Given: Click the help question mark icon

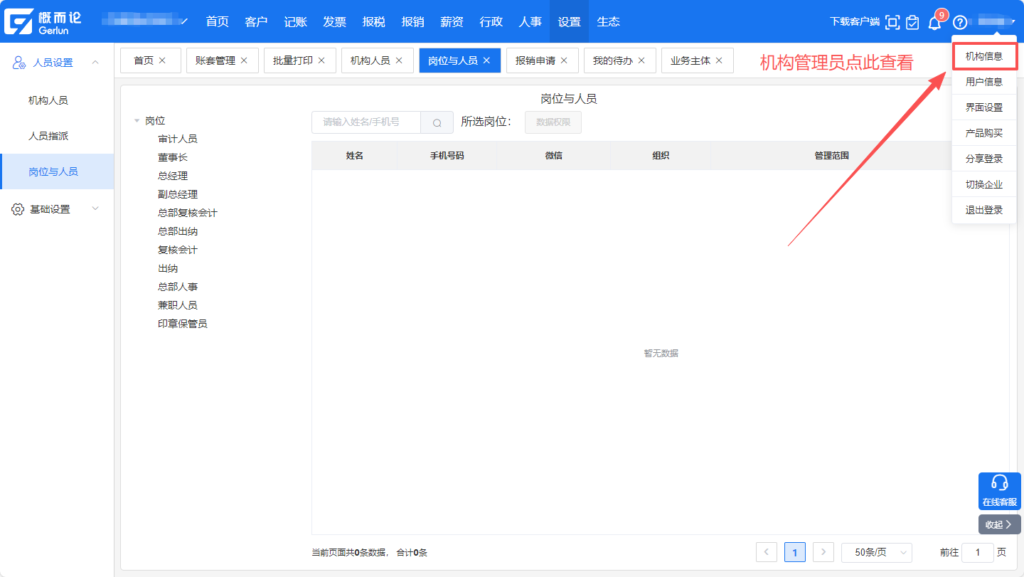Looking at the screenshot, I should coord(960,22).
